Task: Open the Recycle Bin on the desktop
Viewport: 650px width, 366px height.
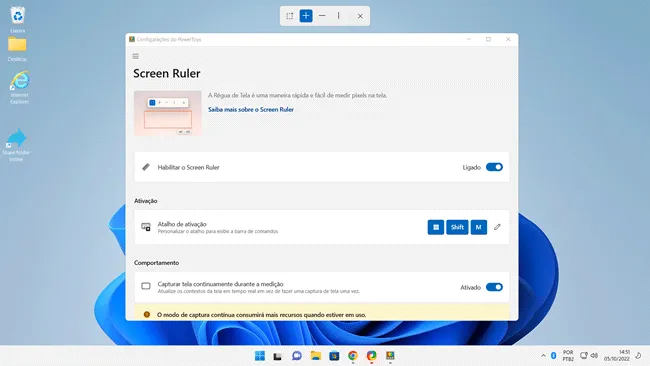Action: 17,19
